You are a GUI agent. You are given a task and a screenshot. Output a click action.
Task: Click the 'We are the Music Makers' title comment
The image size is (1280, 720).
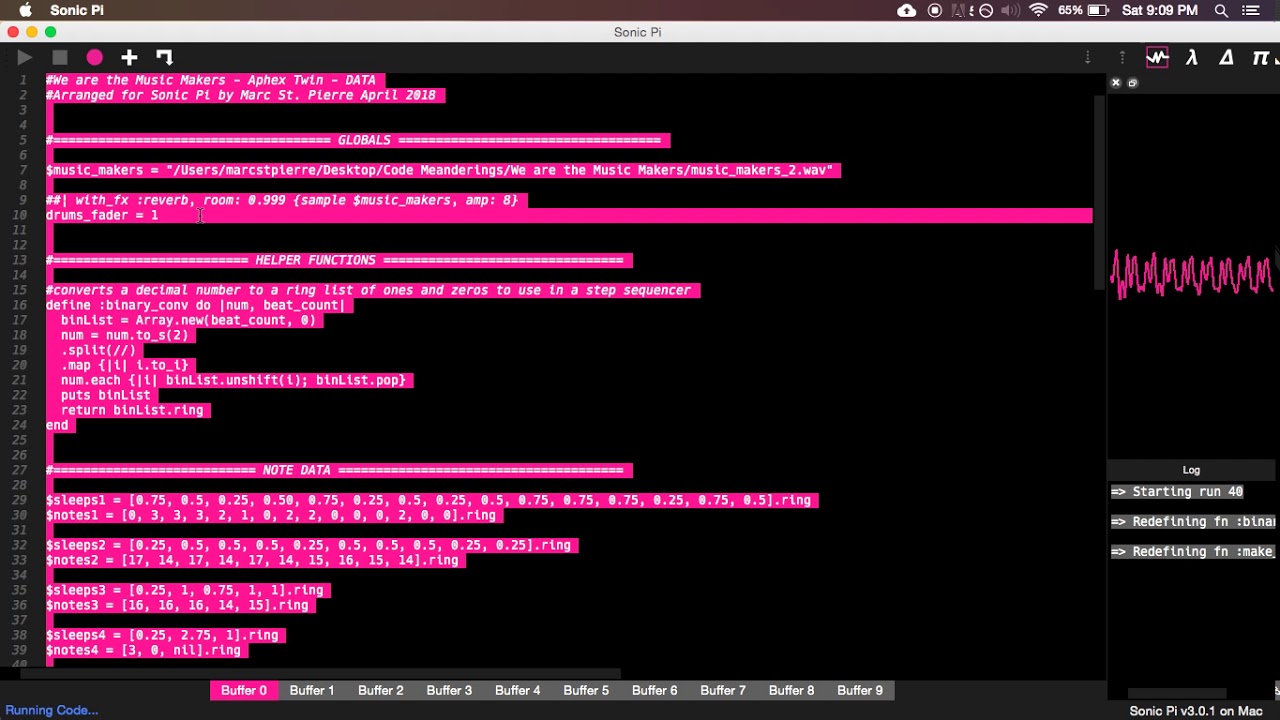[211, 80]
